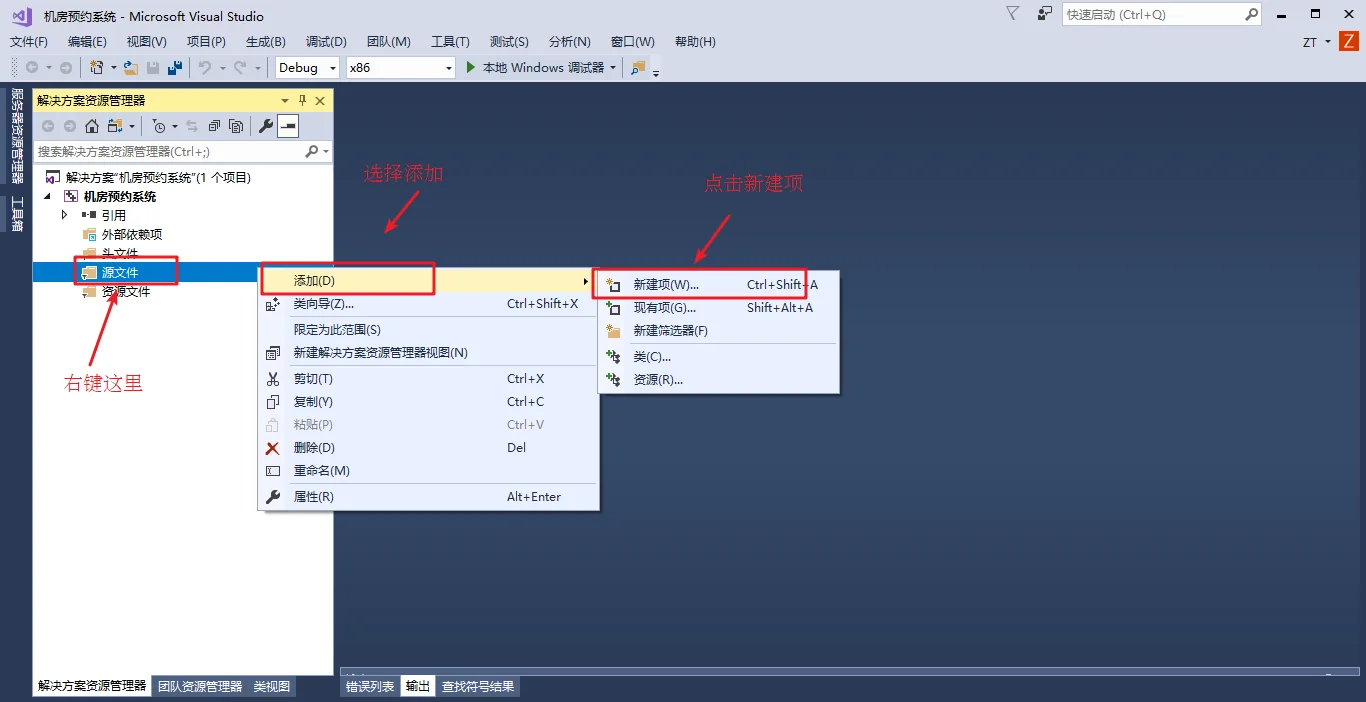This screenshot has height=702, width=1366.
Task: Click the find in files toolbar icon
Action: (638, 68)
